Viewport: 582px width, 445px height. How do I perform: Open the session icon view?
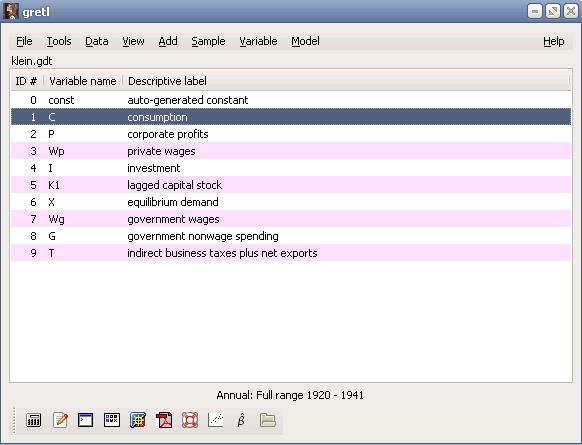click(x=111, y=420)
